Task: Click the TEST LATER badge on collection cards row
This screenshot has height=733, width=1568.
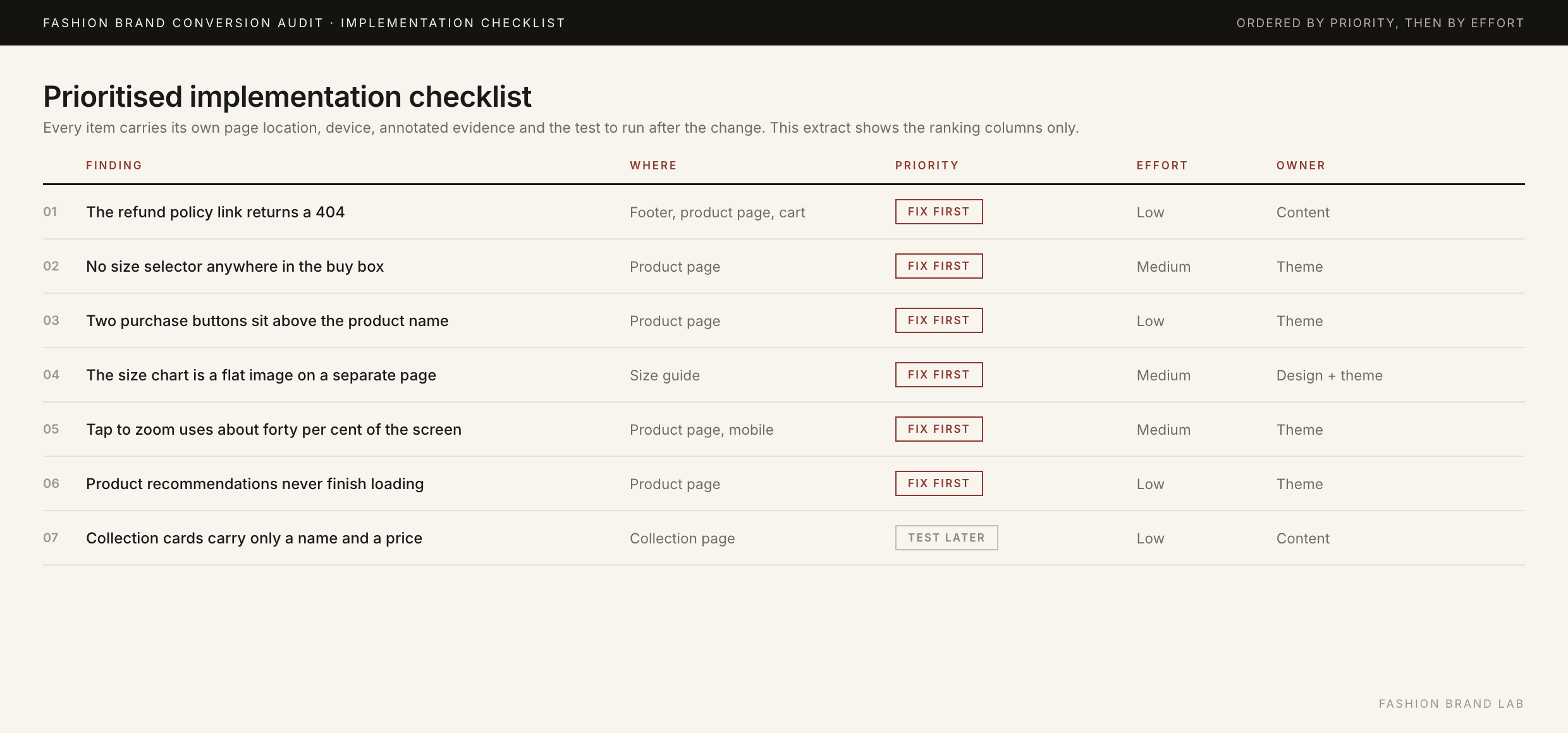Action: 946,538
